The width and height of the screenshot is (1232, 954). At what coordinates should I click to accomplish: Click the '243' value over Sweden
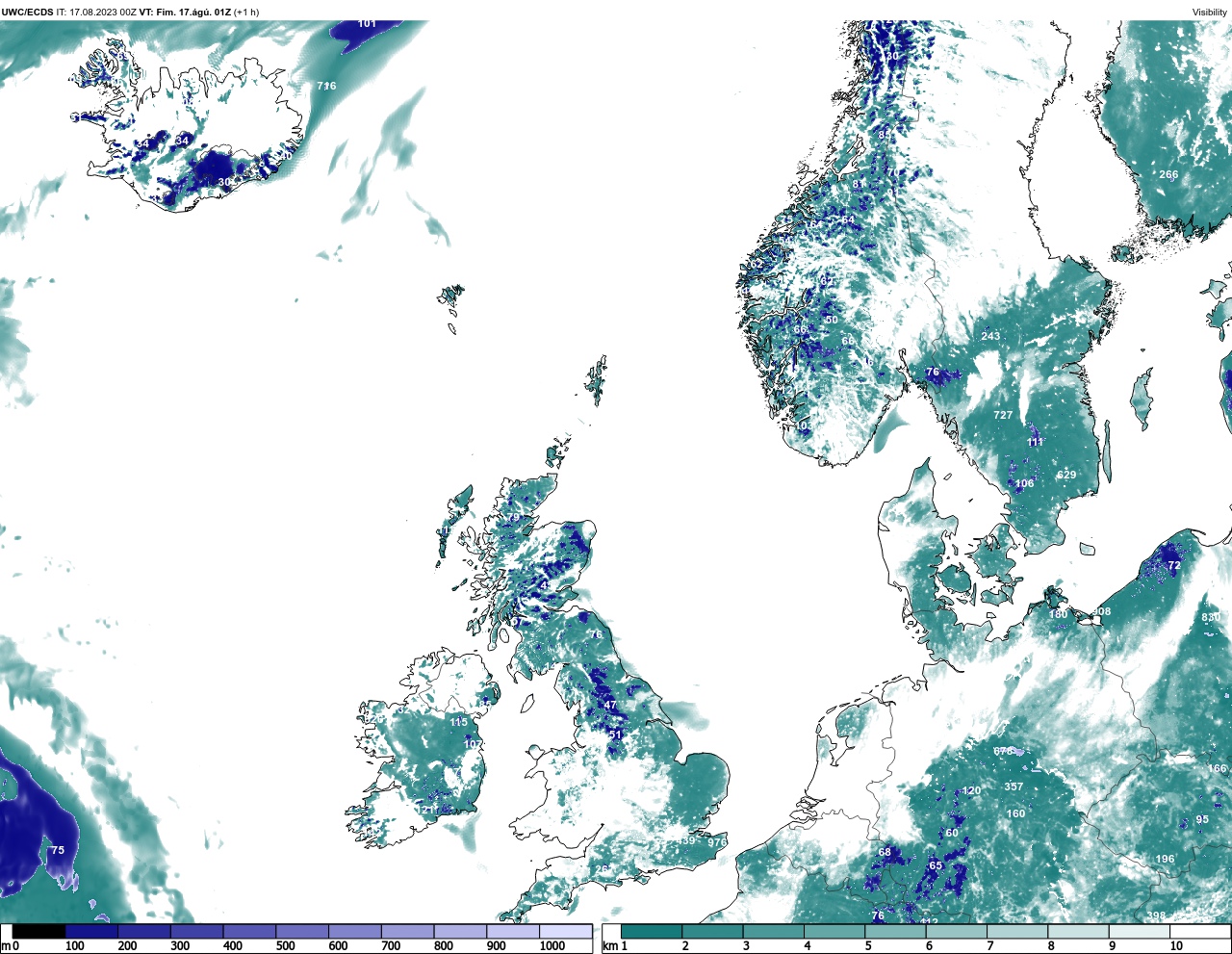click(x=990, y=336)
